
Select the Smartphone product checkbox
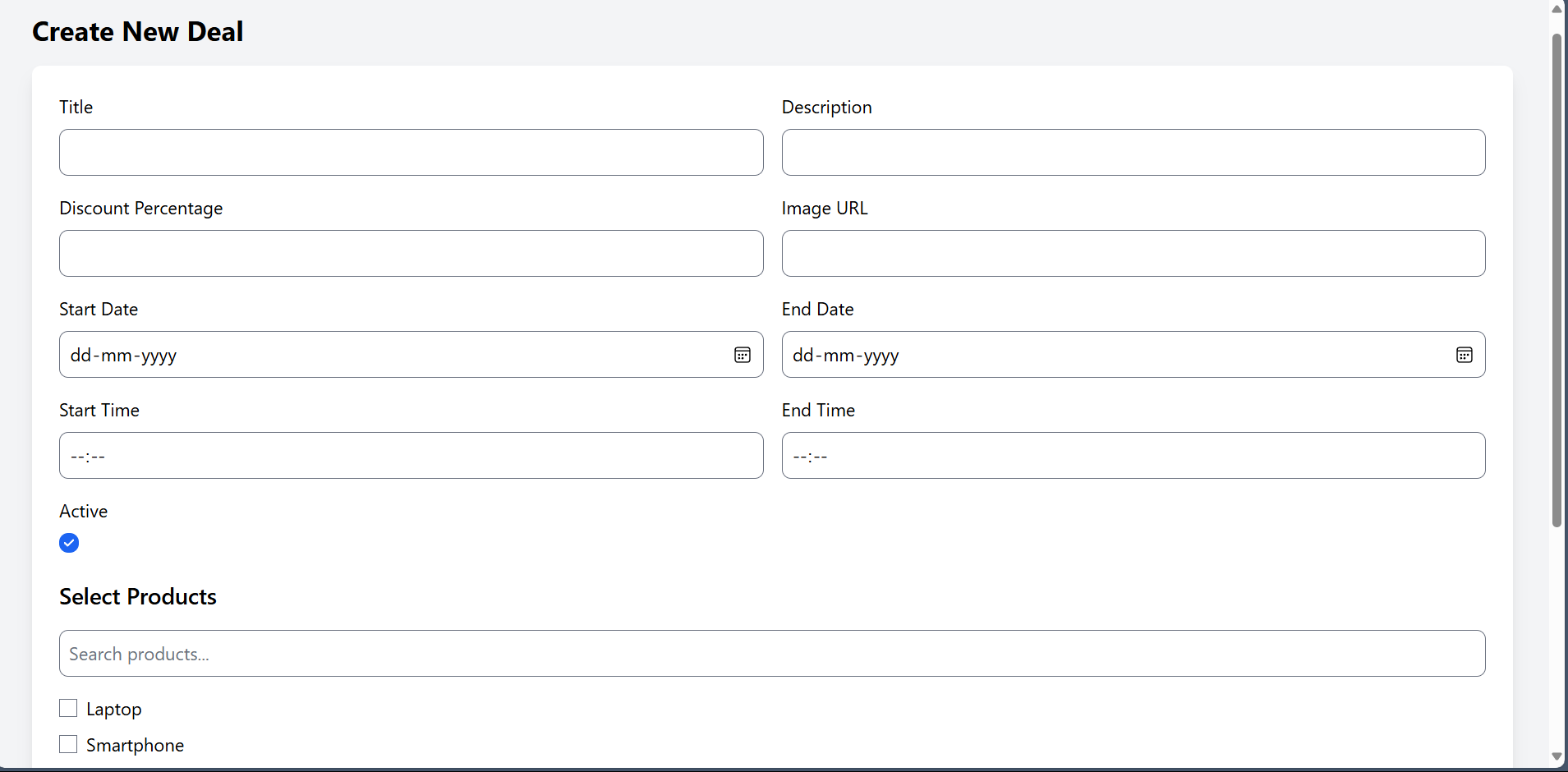(x=68, y=744)
